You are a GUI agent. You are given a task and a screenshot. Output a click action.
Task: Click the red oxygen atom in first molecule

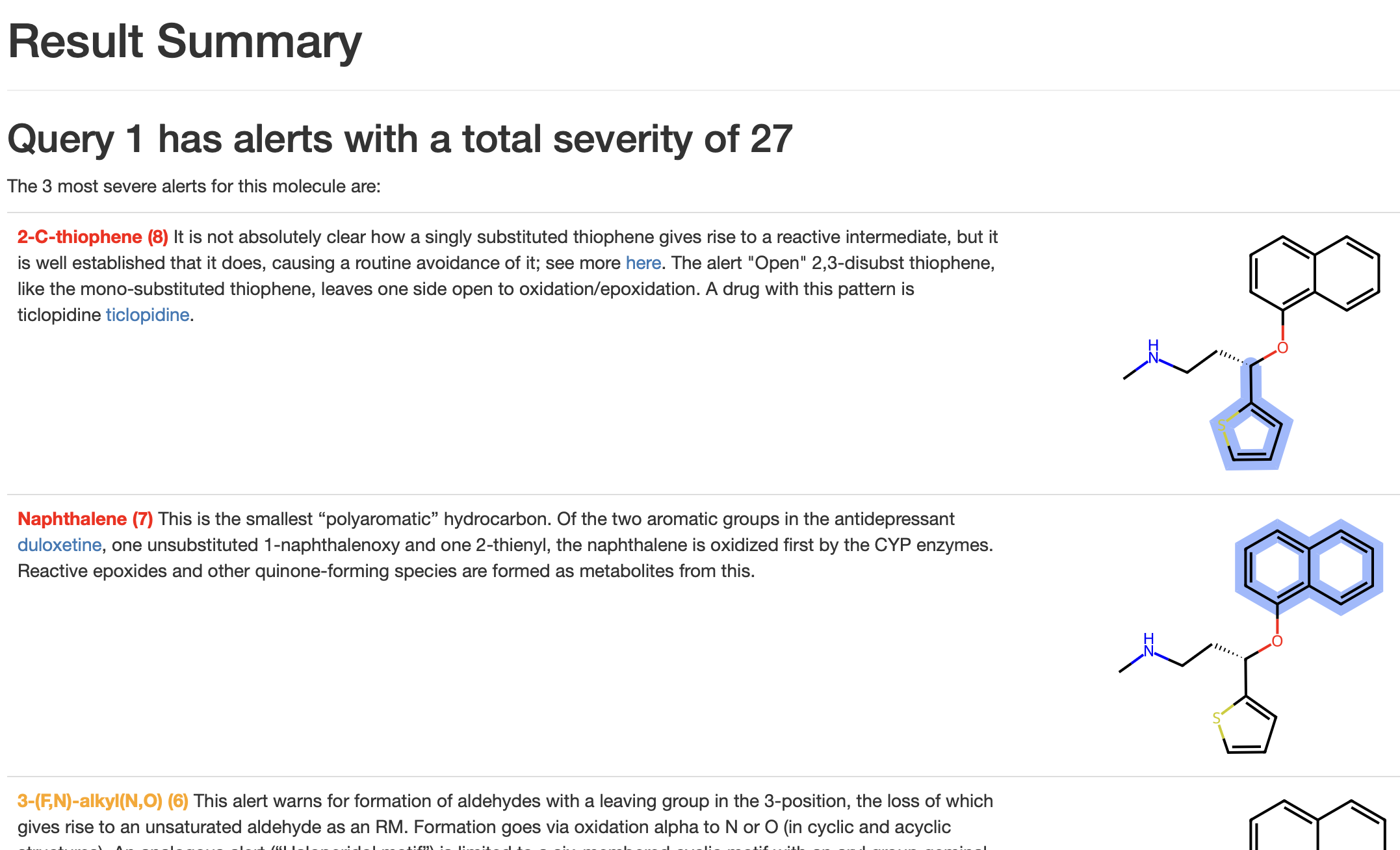[1282, 348]
